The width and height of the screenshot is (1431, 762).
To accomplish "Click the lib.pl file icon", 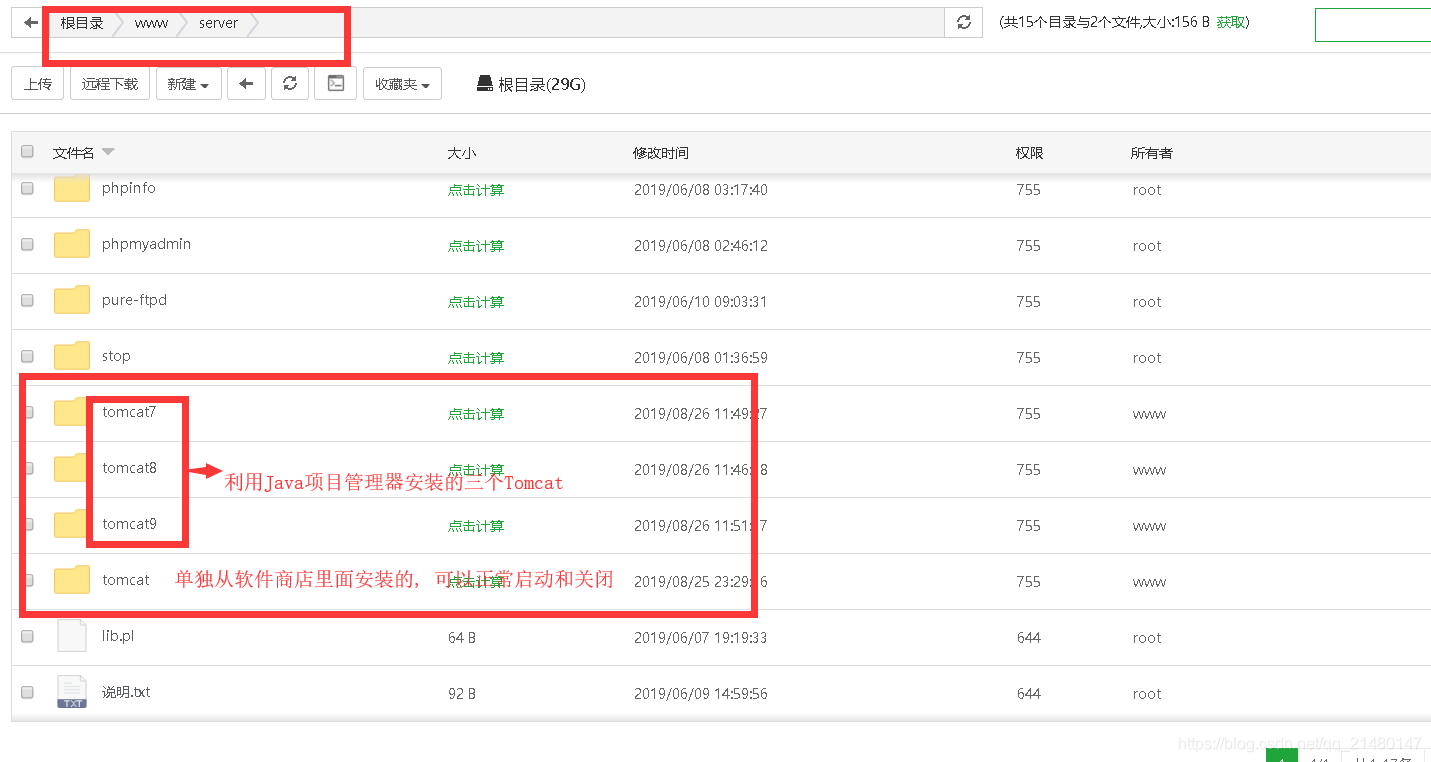I will click(71, 636).
